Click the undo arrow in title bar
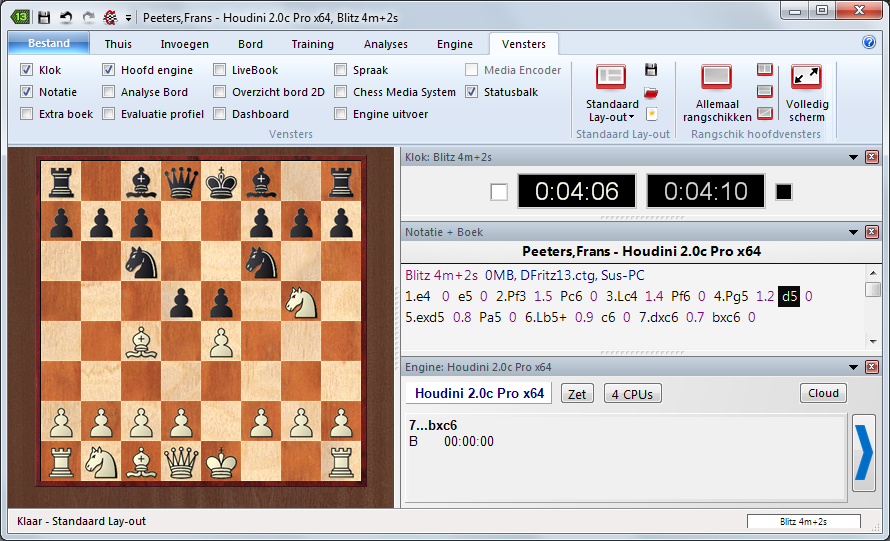This screenshot has height=541, width=890. click(66, 17)
